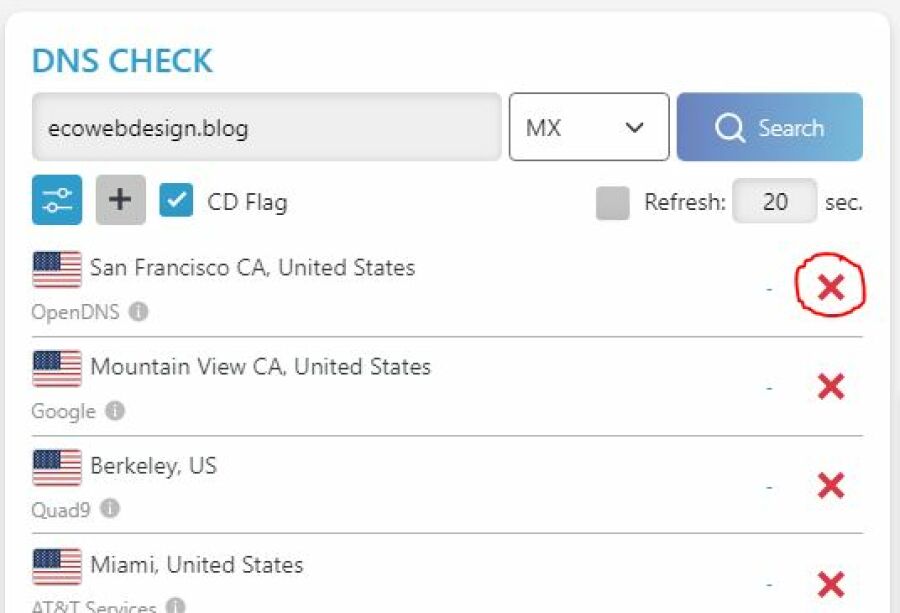Open the MX record type dropdown
This screenshot has width=900, height=613.
point(589,127)
